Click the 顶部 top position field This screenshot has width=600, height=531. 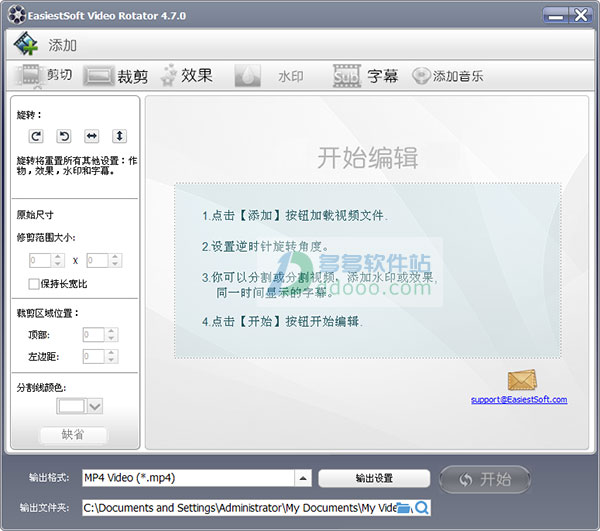[x=94, y=335]
